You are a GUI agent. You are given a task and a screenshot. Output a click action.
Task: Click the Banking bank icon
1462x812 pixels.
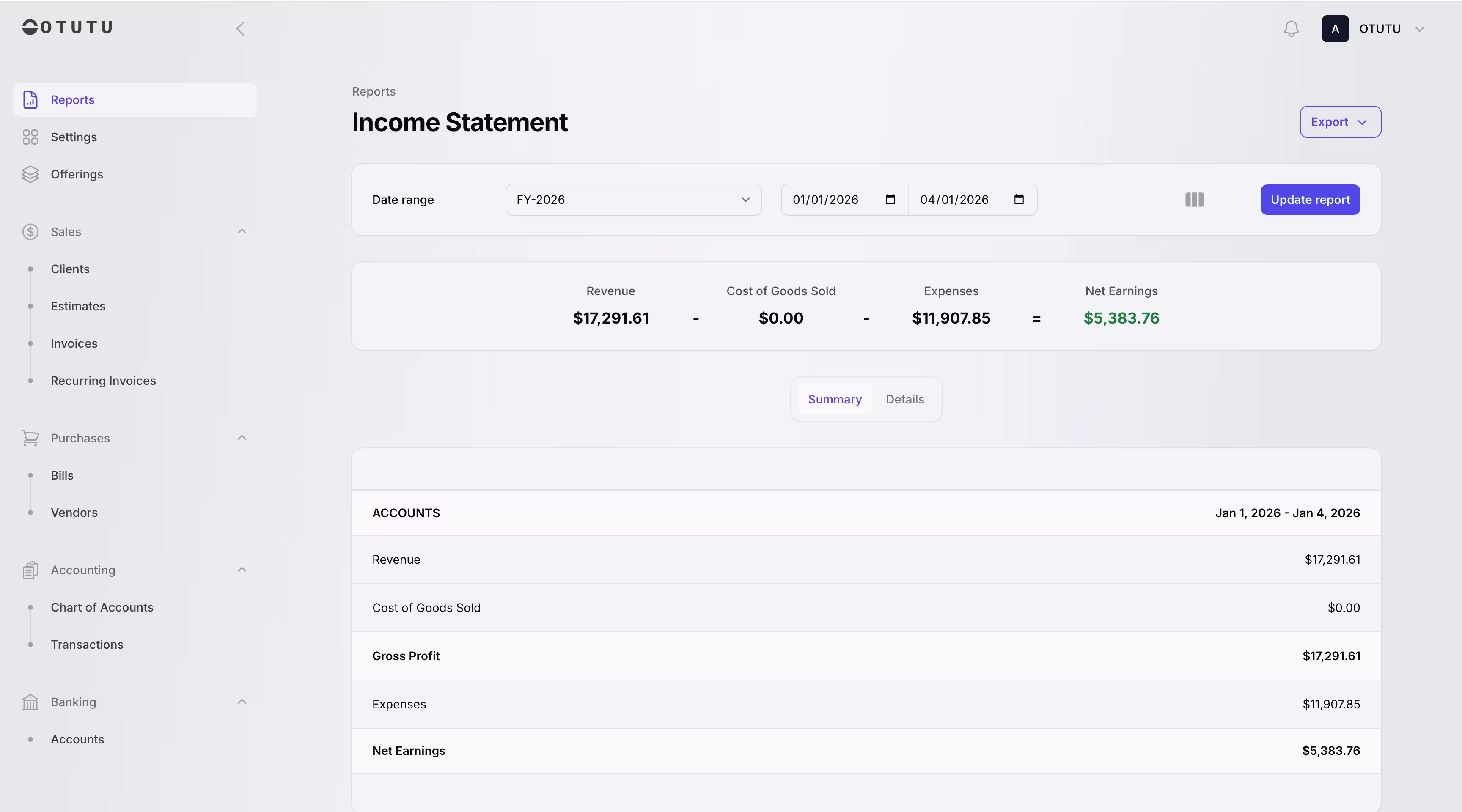(30, 702)
